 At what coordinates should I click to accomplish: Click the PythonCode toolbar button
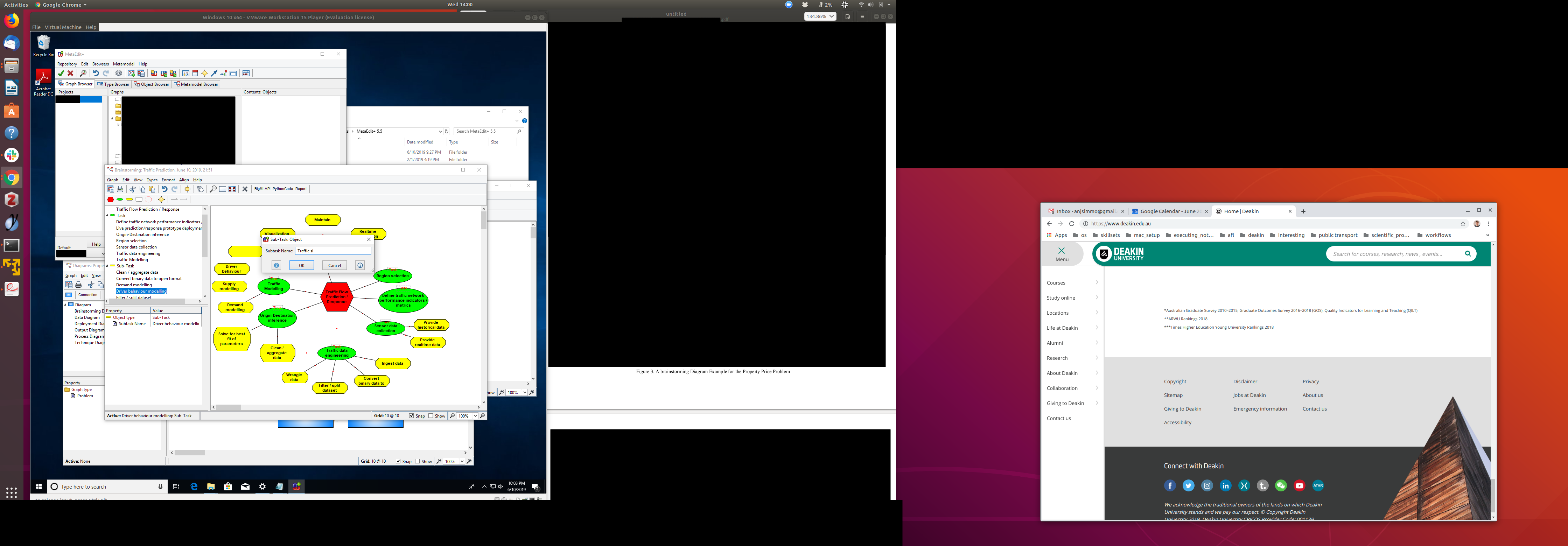(282, 189)
